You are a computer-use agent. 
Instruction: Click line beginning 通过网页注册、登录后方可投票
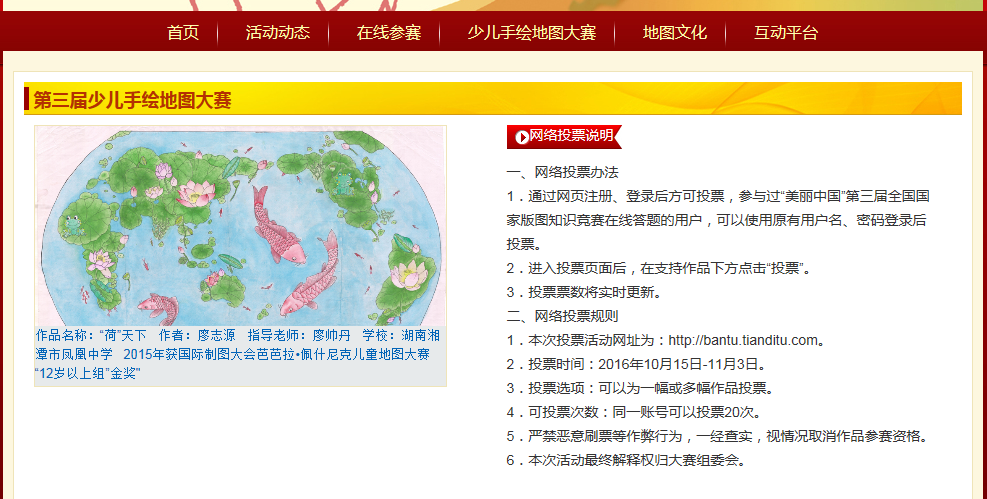coord(718,220)
